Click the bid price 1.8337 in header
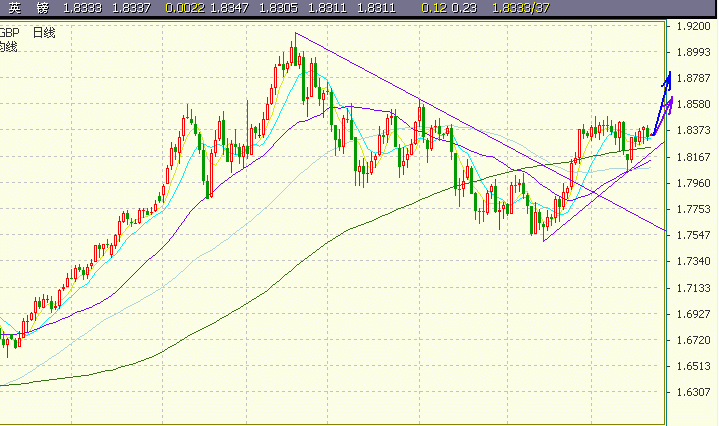719x426 pixels. point(131,8)
